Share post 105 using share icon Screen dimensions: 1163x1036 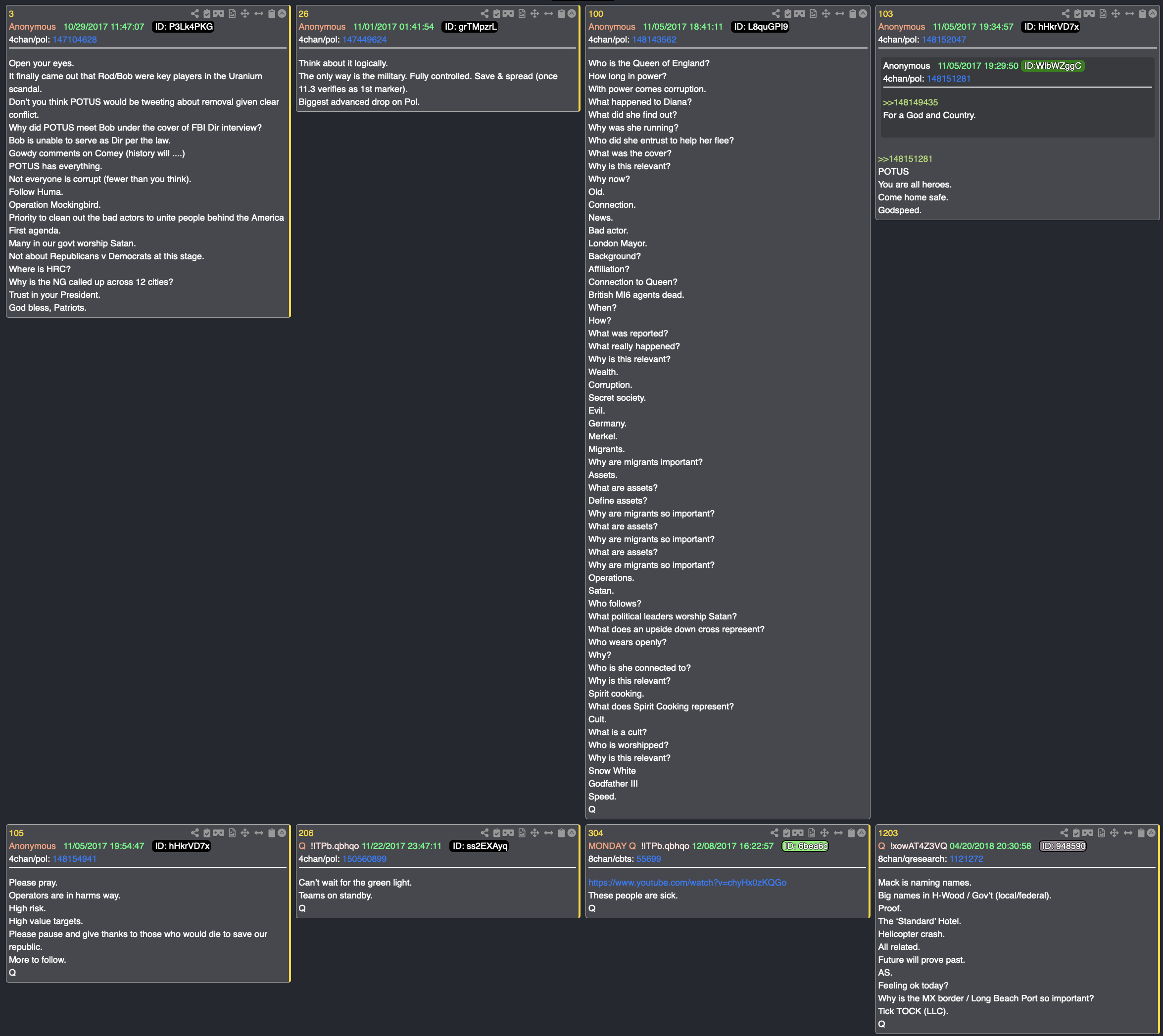pos(194,833)
